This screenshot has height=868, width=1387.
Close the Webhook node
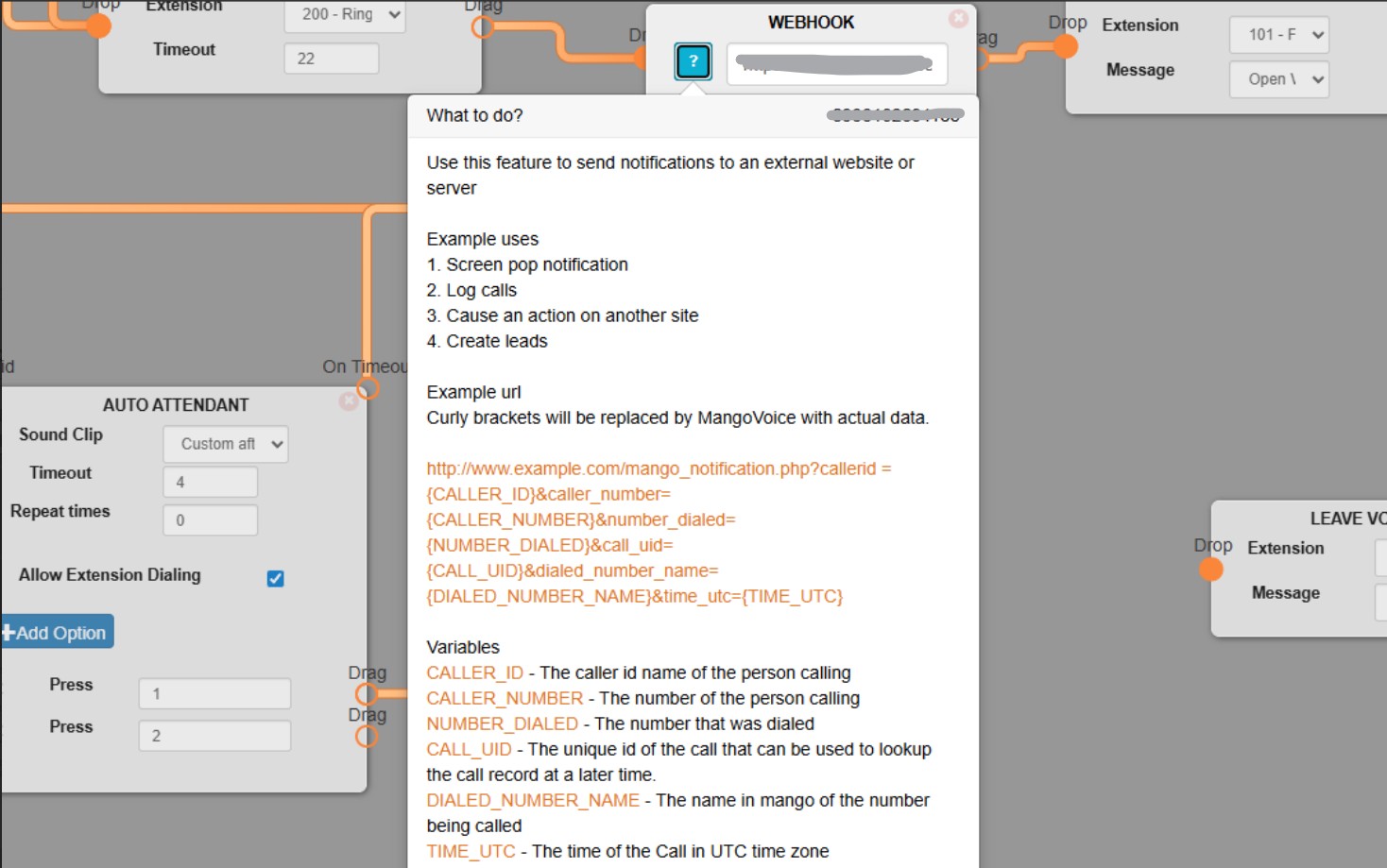pyautogui.click(x=958, y=18)
